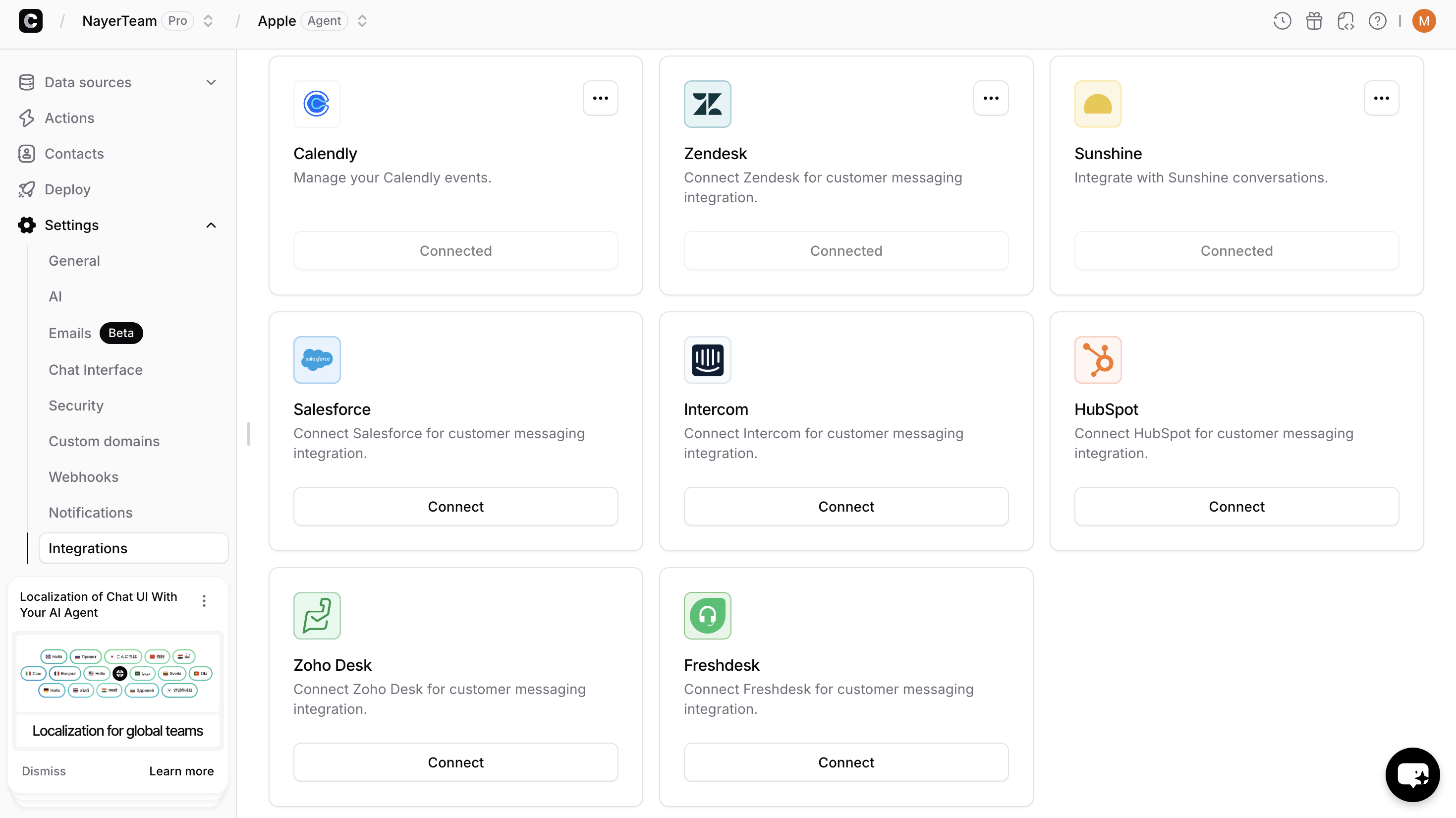Open options menu on Sunshine card

click(x=1381, y=98)
